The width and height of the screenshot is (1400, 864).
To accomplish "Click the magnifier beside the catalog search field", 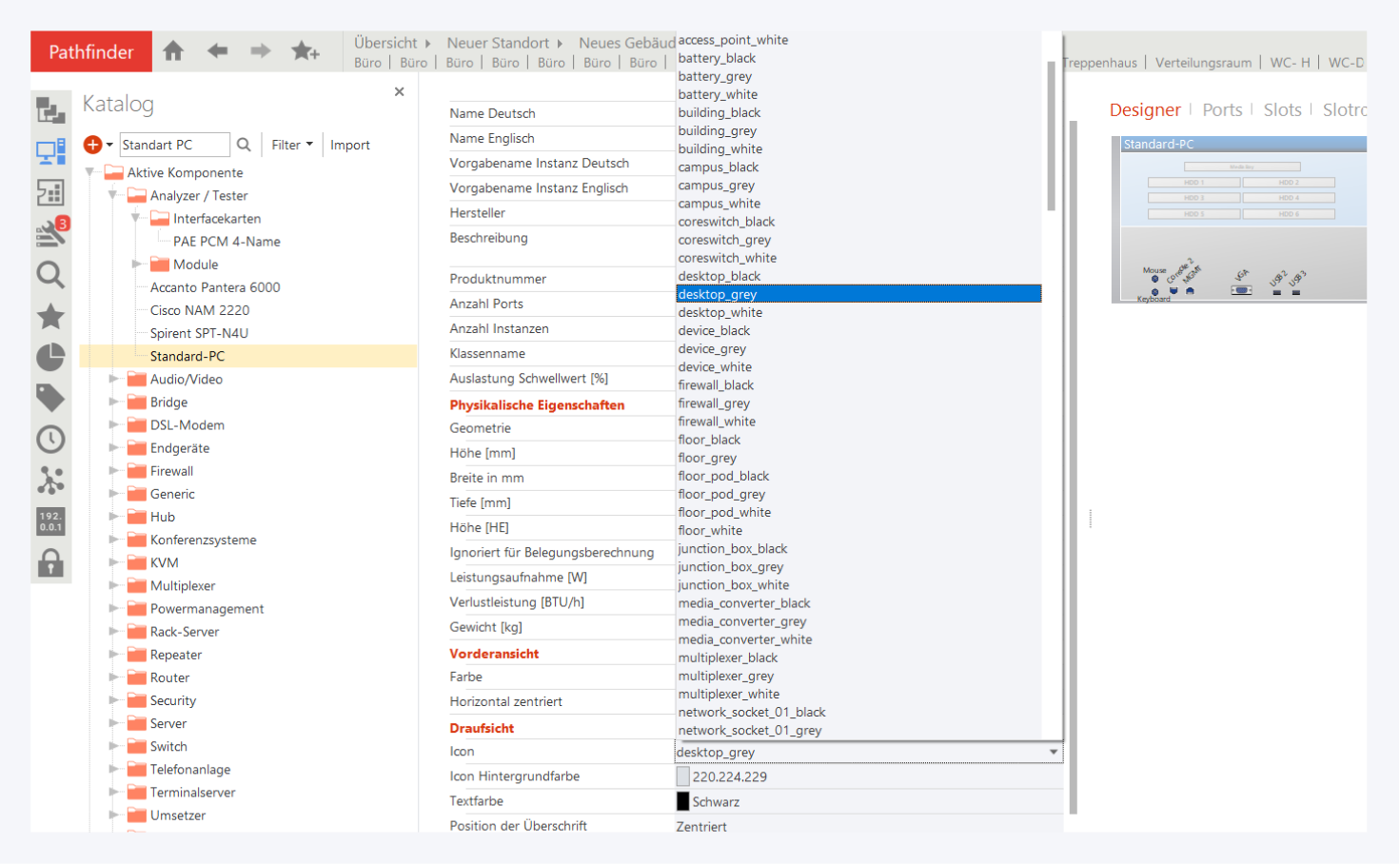I will coord(244,145).
